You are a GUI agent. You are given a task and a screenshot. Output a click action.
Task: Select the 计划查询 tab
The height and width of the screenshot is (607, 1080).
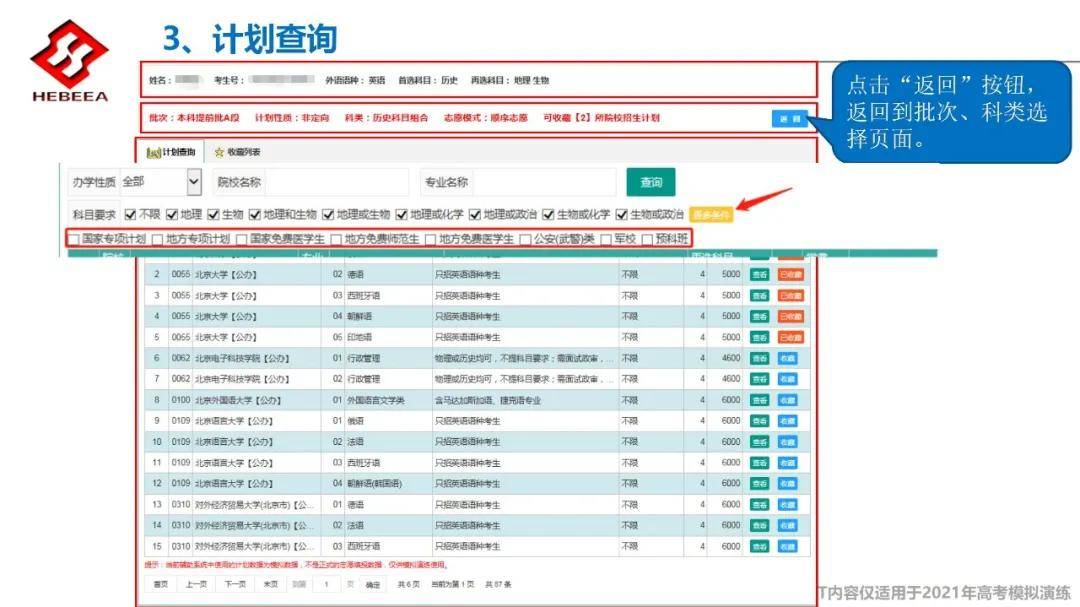(x=171, y=152)
